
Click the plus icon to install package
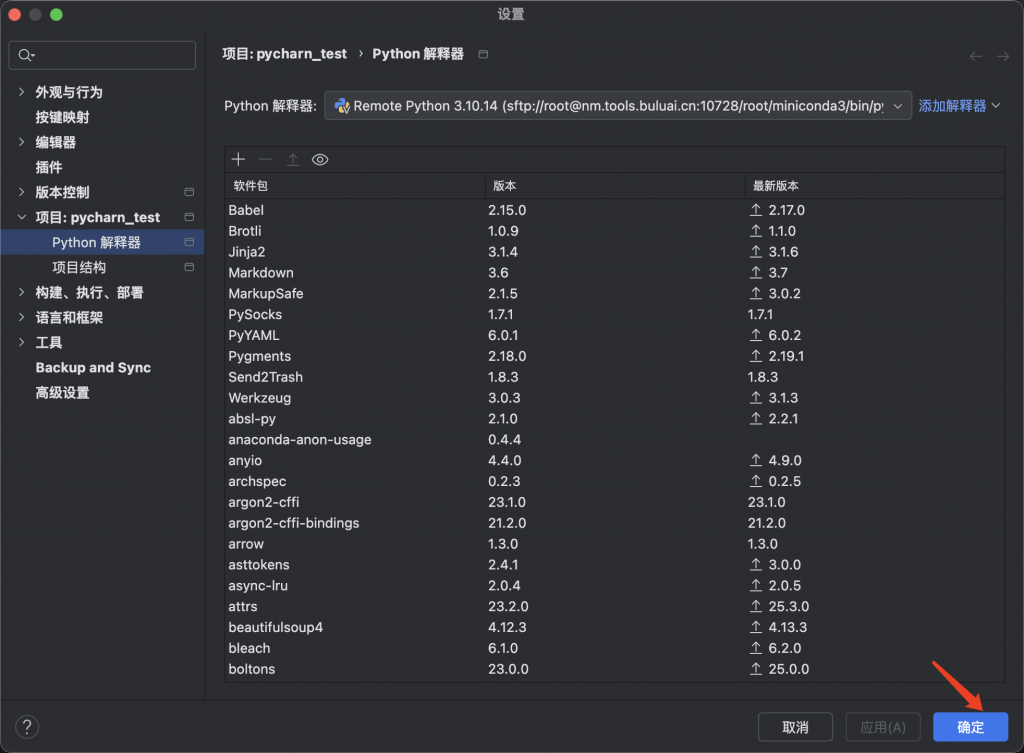(x=238, y=159)
